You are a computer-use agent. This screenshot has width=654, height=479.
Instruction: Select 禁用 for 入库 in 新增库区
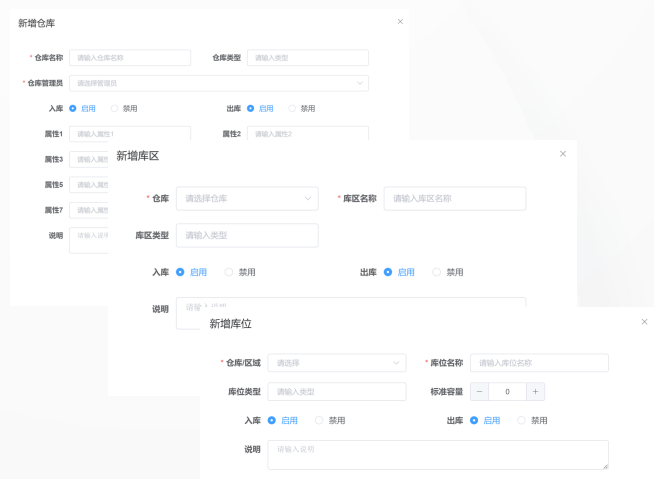[x=230, y=272]
